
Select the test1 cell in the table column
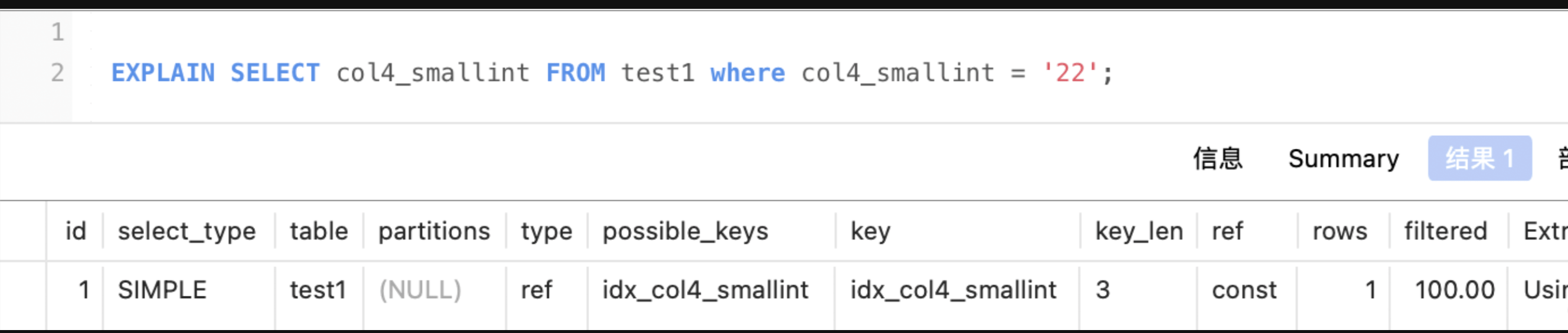(318, 290)
